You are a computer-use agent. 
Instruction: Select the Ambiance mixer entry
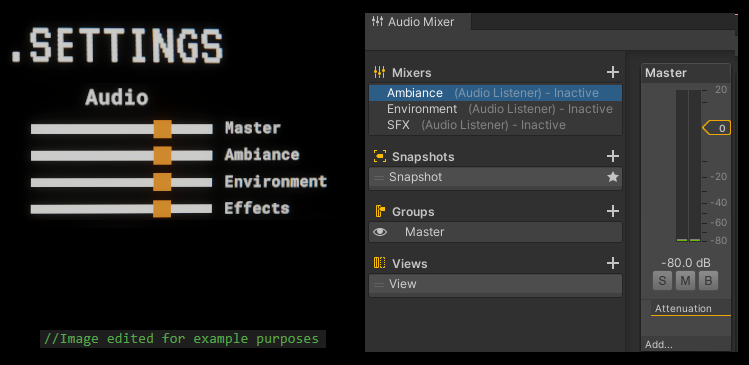coord(495,93)
